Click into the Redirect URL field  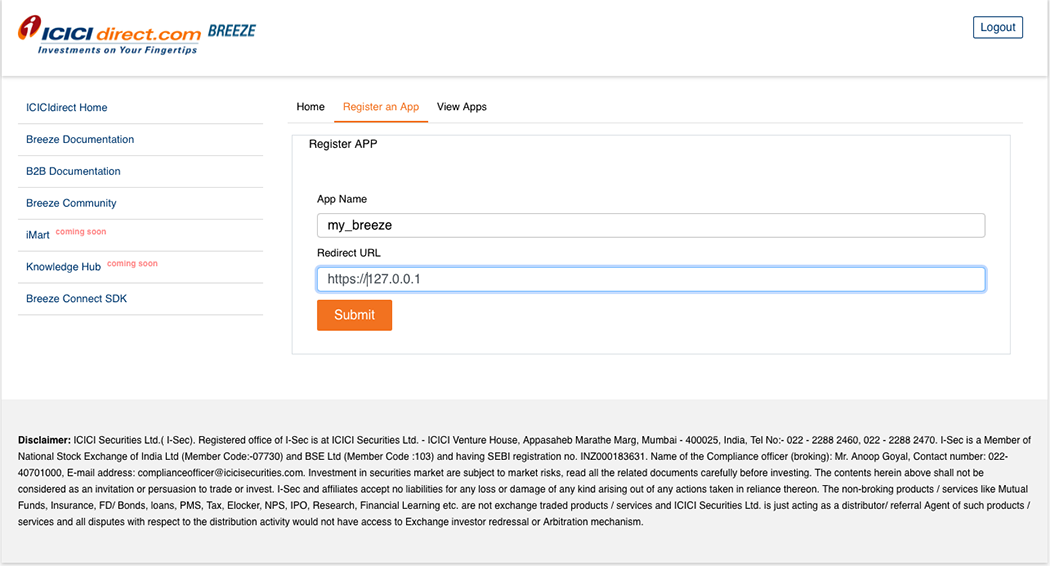[x=650, y=279]
